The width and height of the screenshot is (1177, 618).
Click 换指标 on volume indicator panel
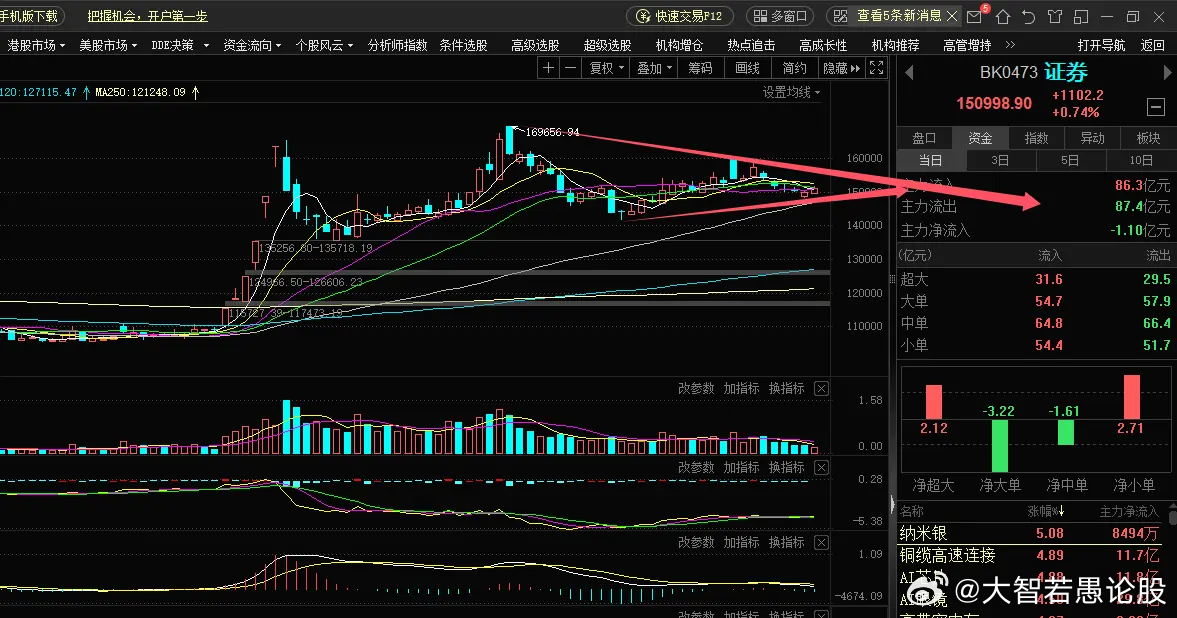pyautogui.click(x=786, y=388)
